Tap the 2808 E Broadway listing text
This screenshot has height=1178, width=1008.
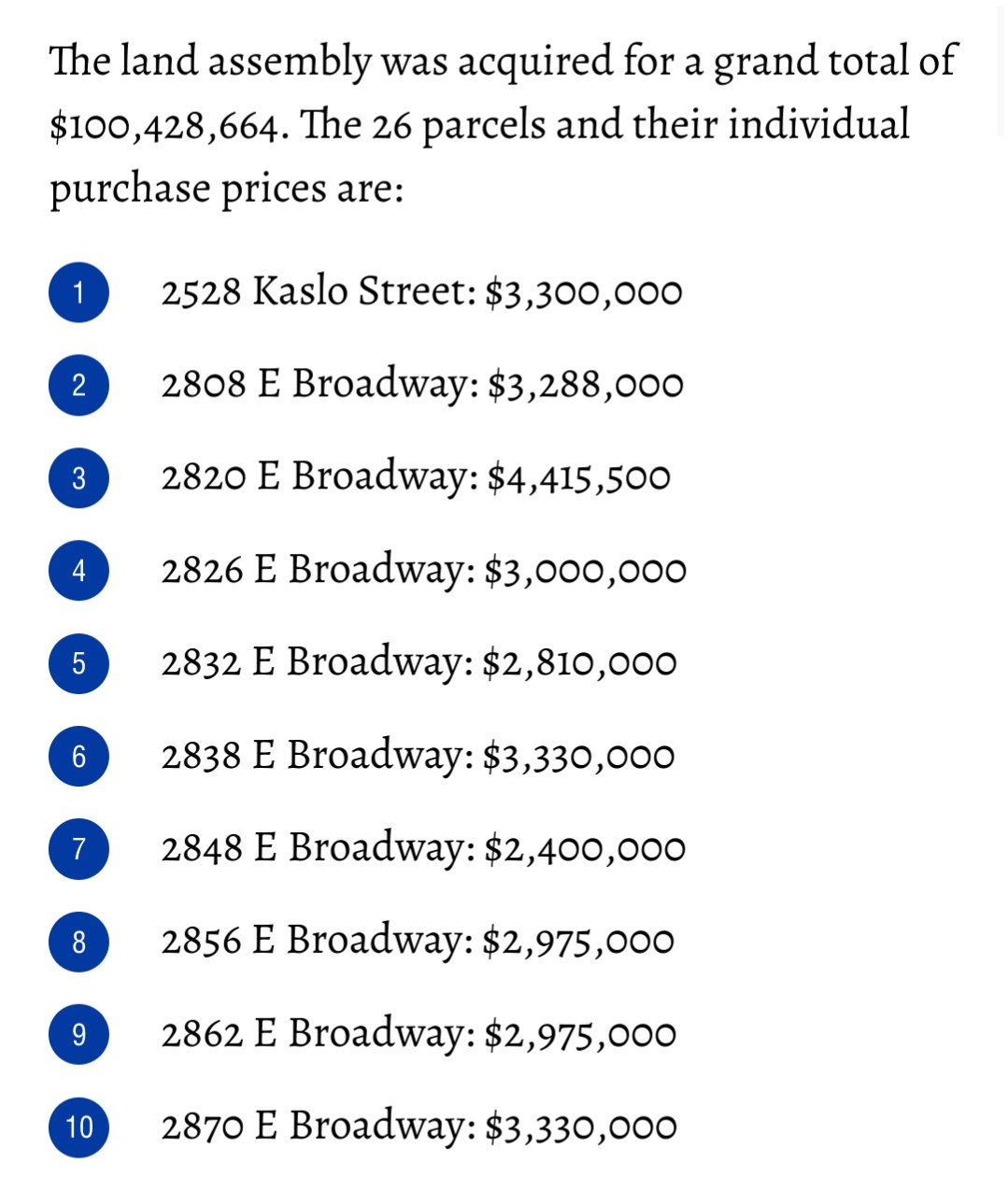coord(421,384)
